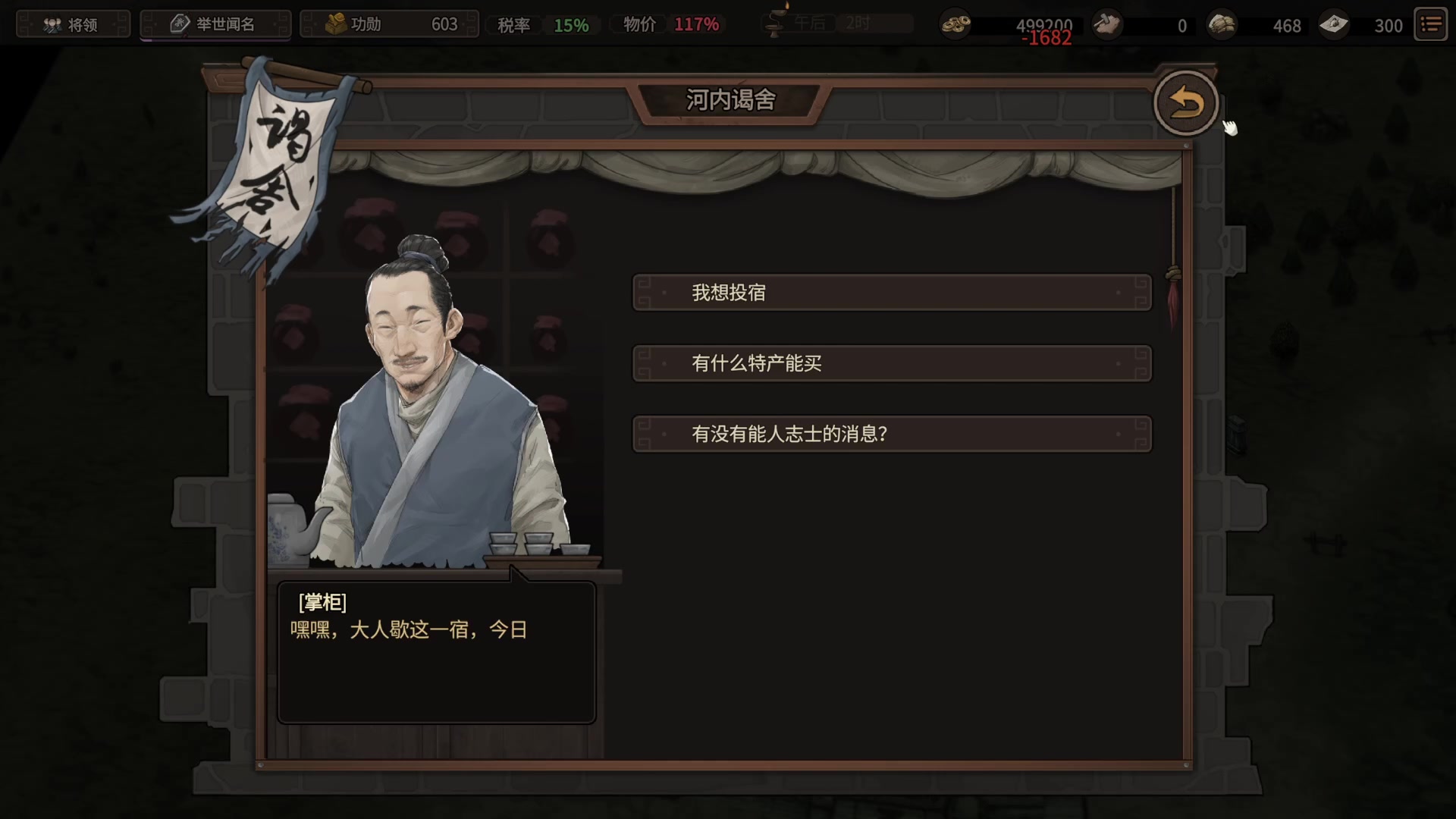Click the grain food supply icon
The image size is (1456, 819).
click(1222, 25)
